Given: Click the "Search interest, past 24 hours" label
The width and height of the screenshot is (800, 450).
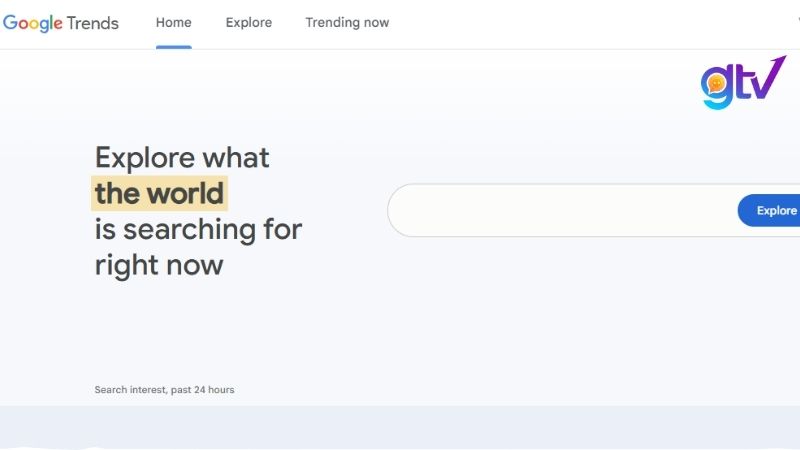Looking at the screenshot, I should pos(164,390).
